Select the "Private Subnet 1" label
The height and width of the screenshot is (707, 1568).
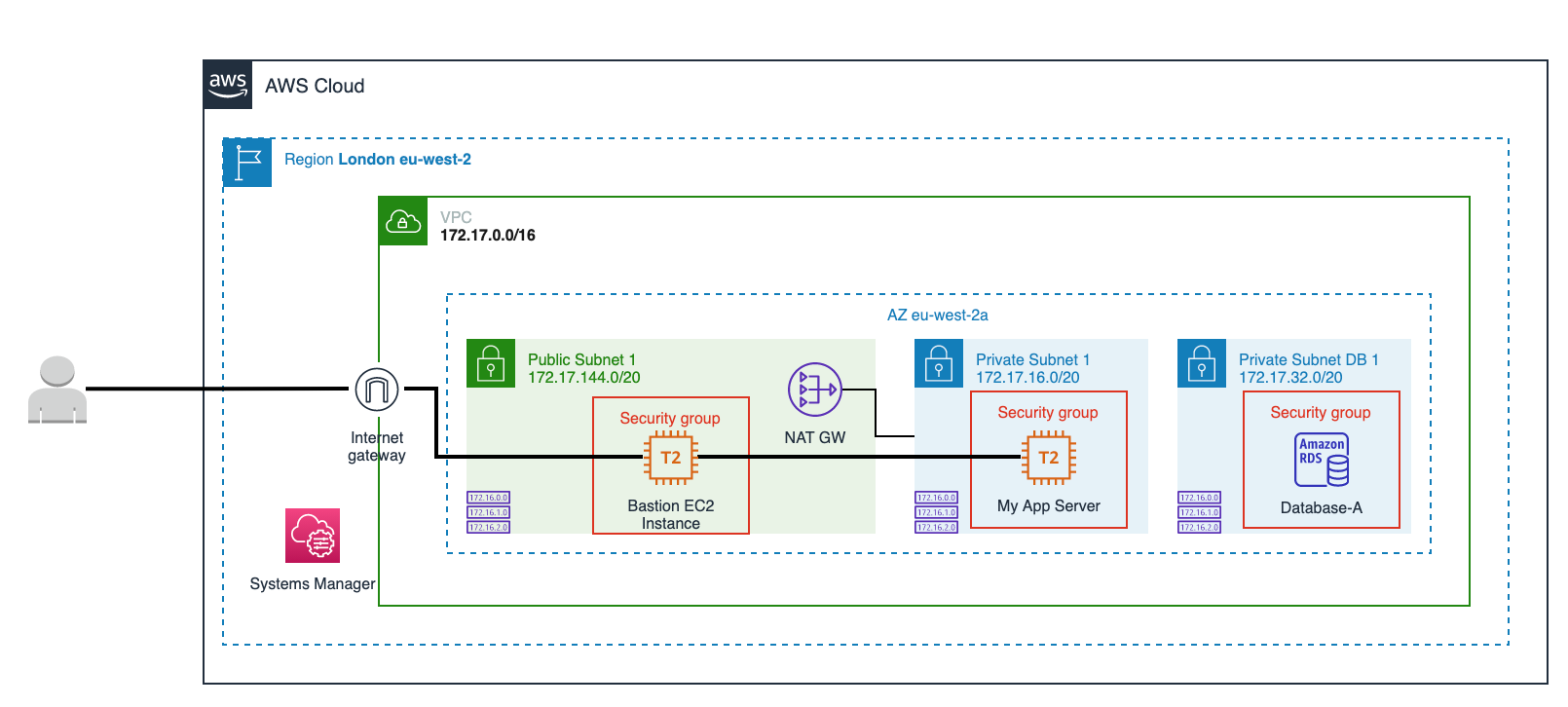coord(1033,359)
